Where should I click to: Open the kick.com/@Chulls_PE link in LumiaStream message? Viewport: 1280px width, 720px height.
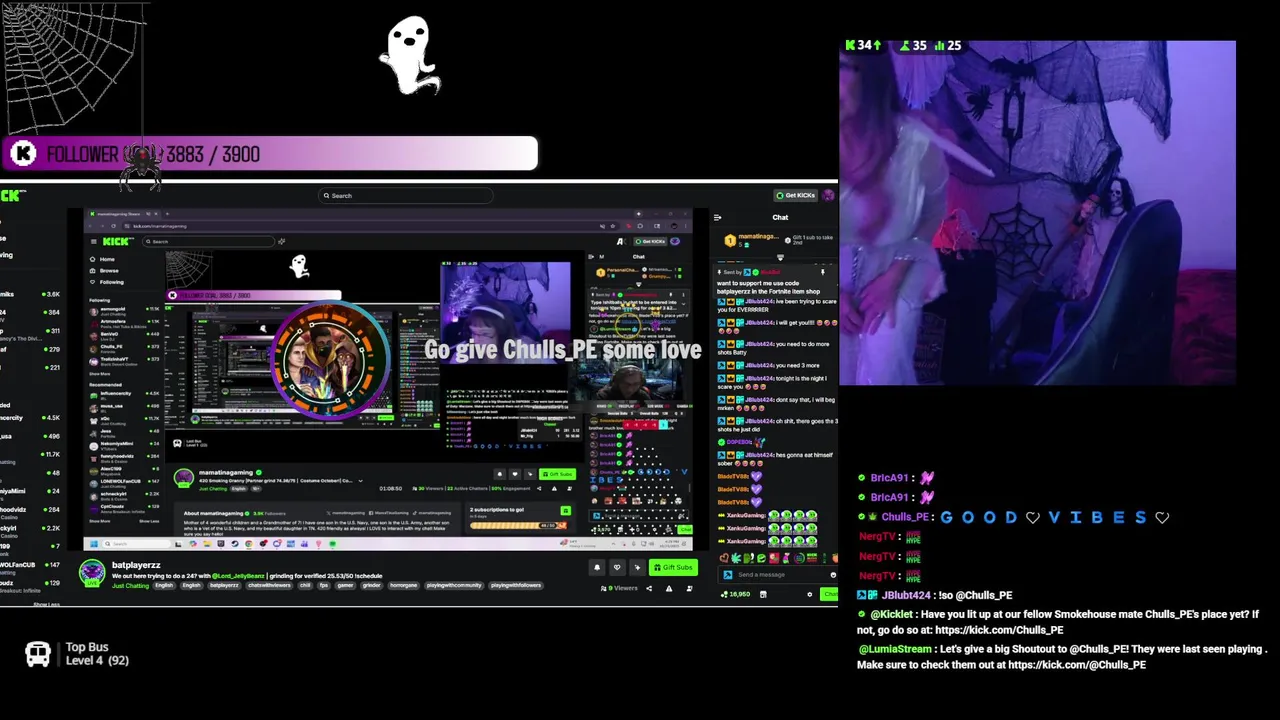tap(1077, 665)
